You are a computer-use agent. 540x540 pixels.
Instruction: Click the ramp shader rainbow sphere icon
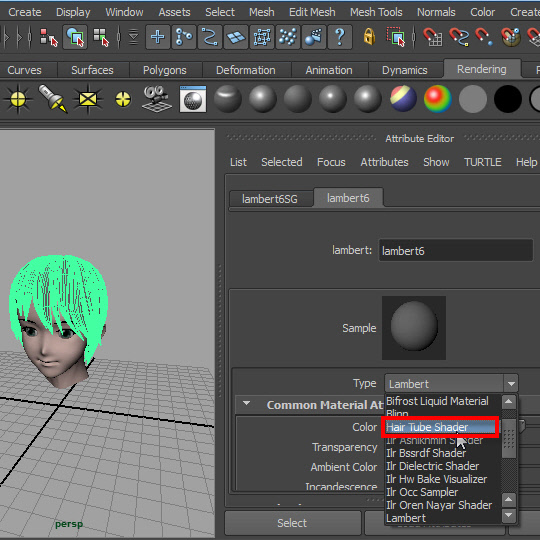(x=438, y=99)
